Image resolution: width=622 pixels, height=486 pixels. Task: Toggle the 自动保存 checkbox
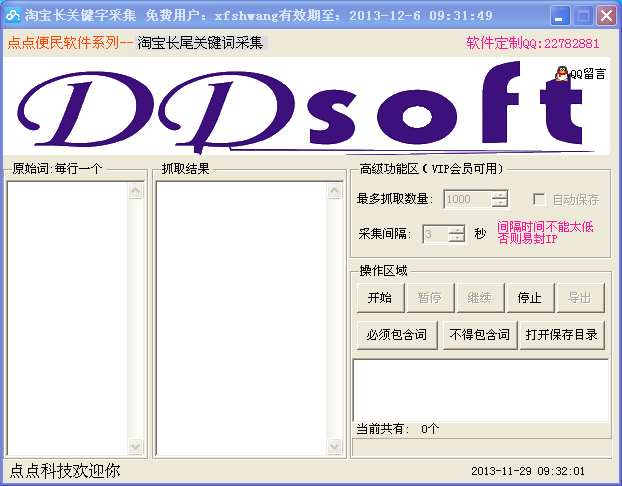tap(539, 199)
